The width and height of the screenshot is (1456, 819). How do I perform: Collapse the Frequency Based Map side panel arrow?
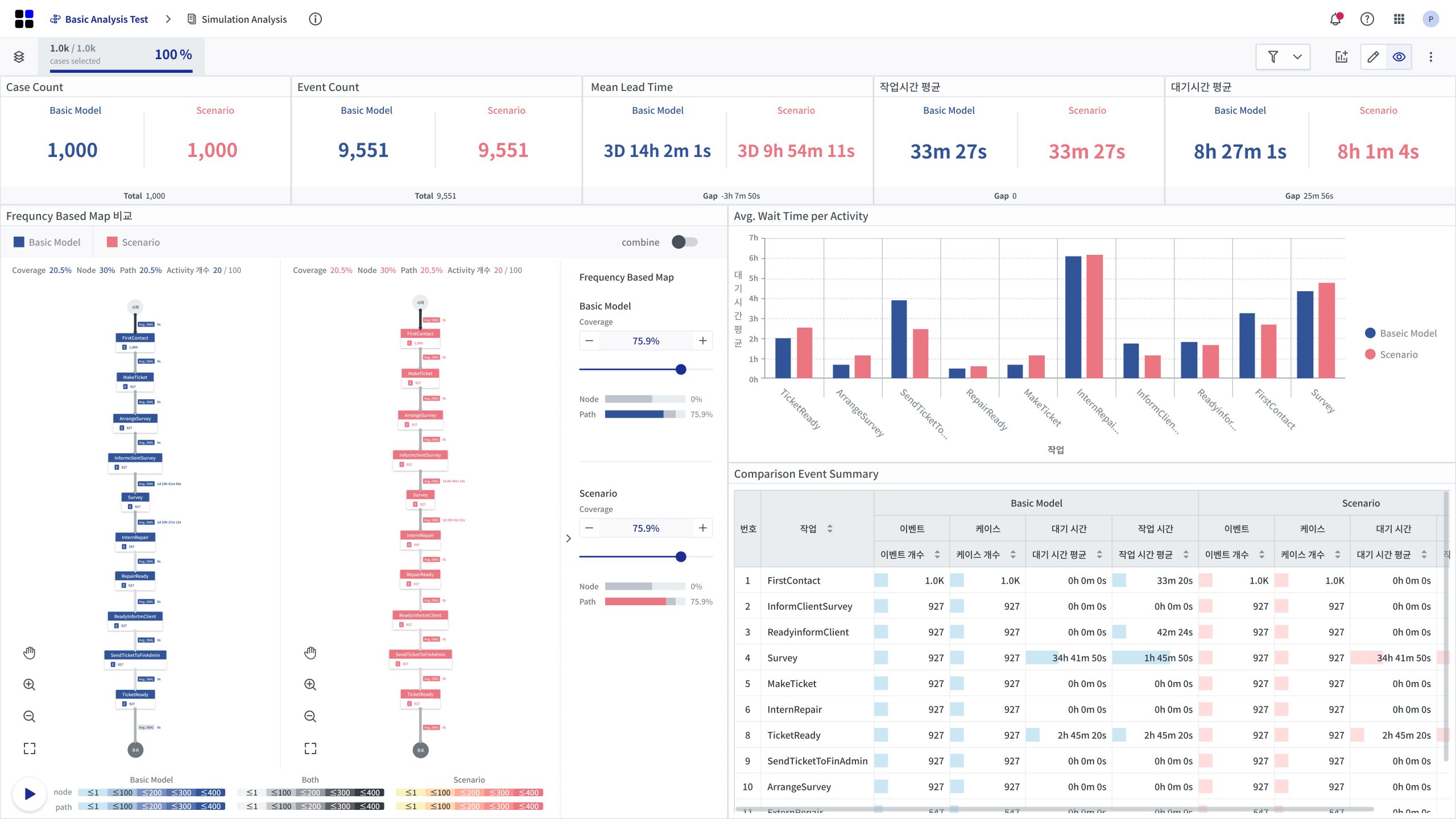568,538
